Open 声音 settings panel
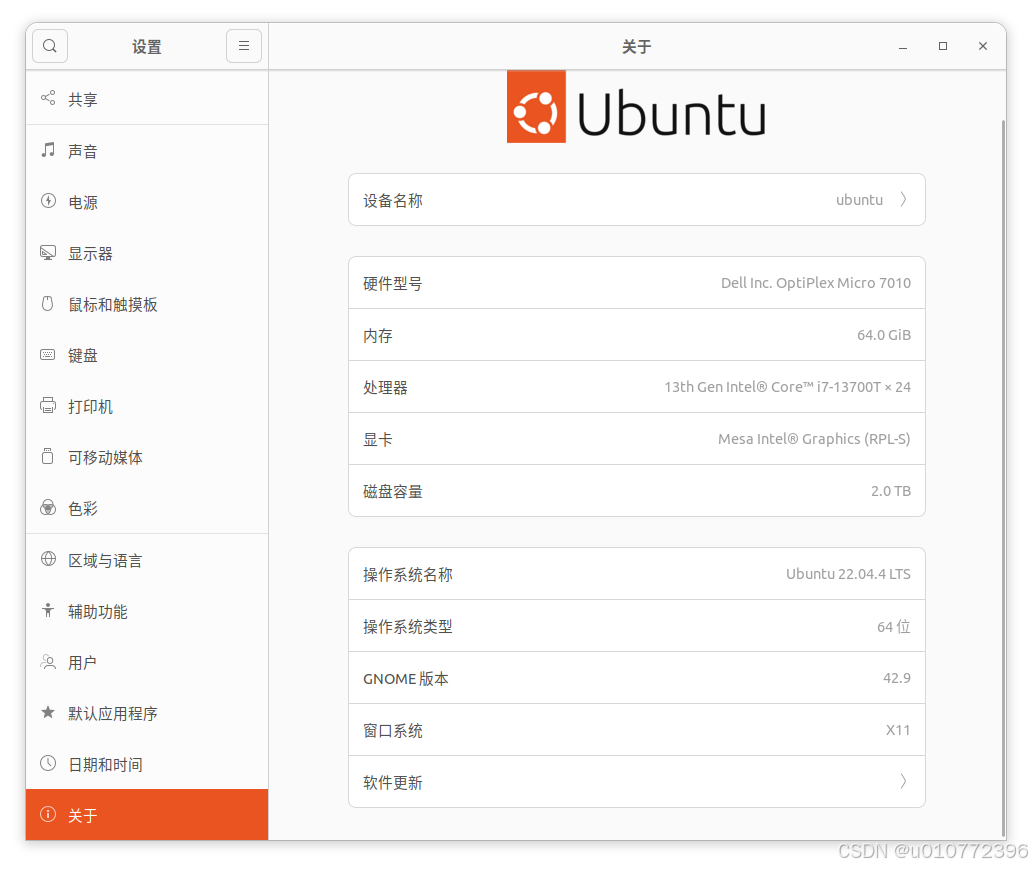The width and height of the screenshot is (1032, 869). click(147, 151)
